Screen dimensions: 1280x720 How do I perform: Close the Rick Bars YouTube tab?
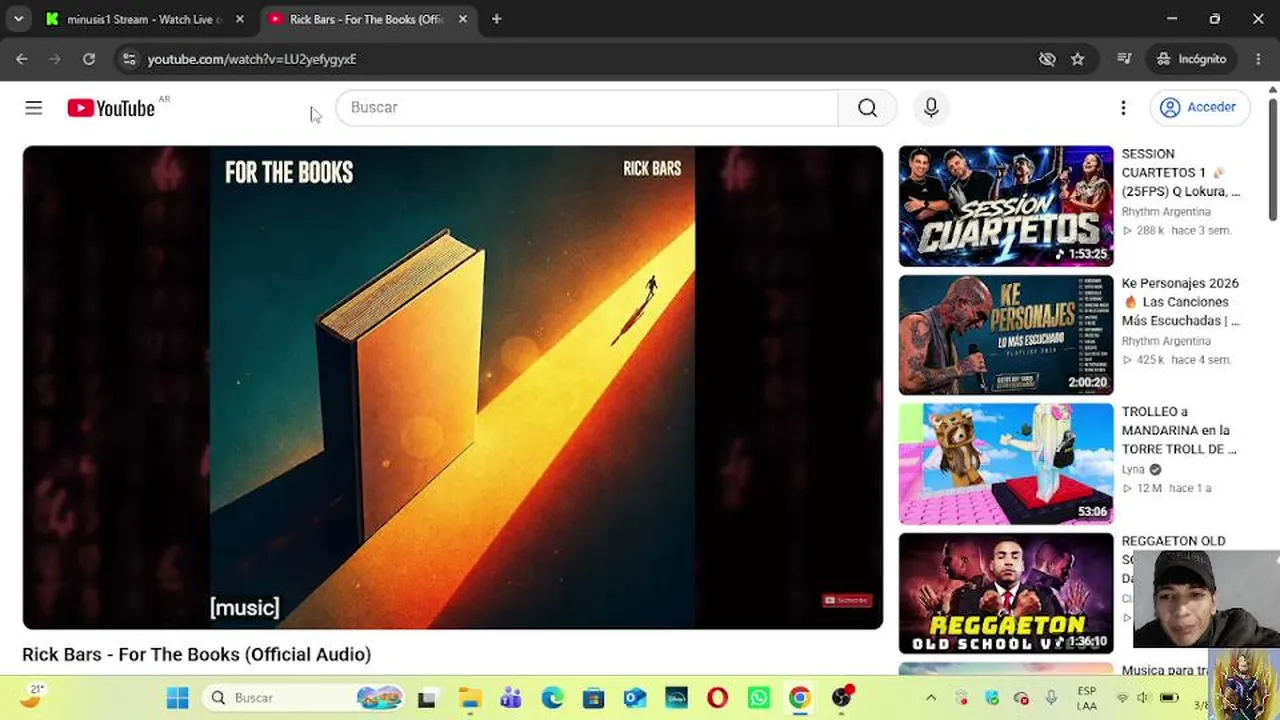462,19
